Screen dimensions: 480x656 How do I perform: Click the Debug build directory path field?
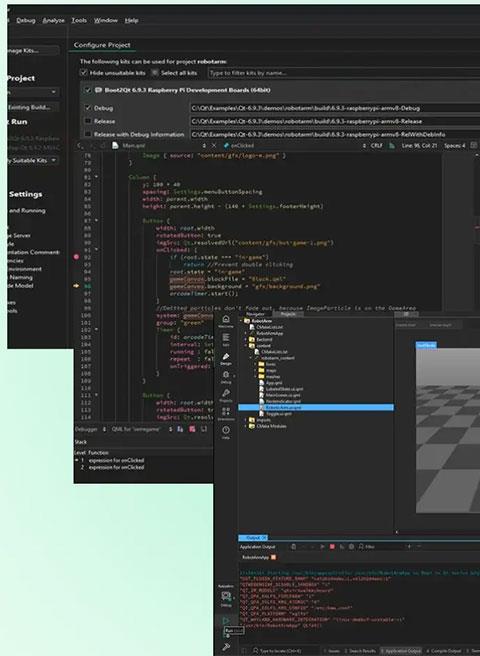point(335,108)
